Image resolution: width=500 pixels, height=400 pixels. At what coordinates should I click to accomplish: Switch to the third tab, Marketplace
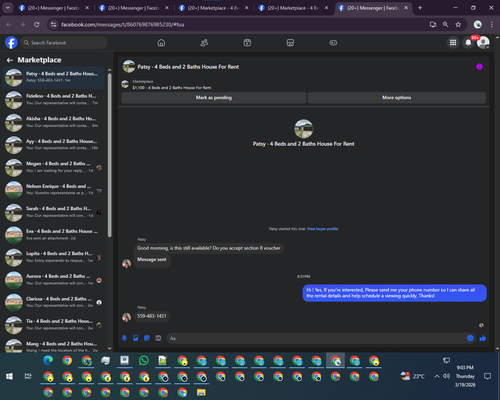click(213, 8)
